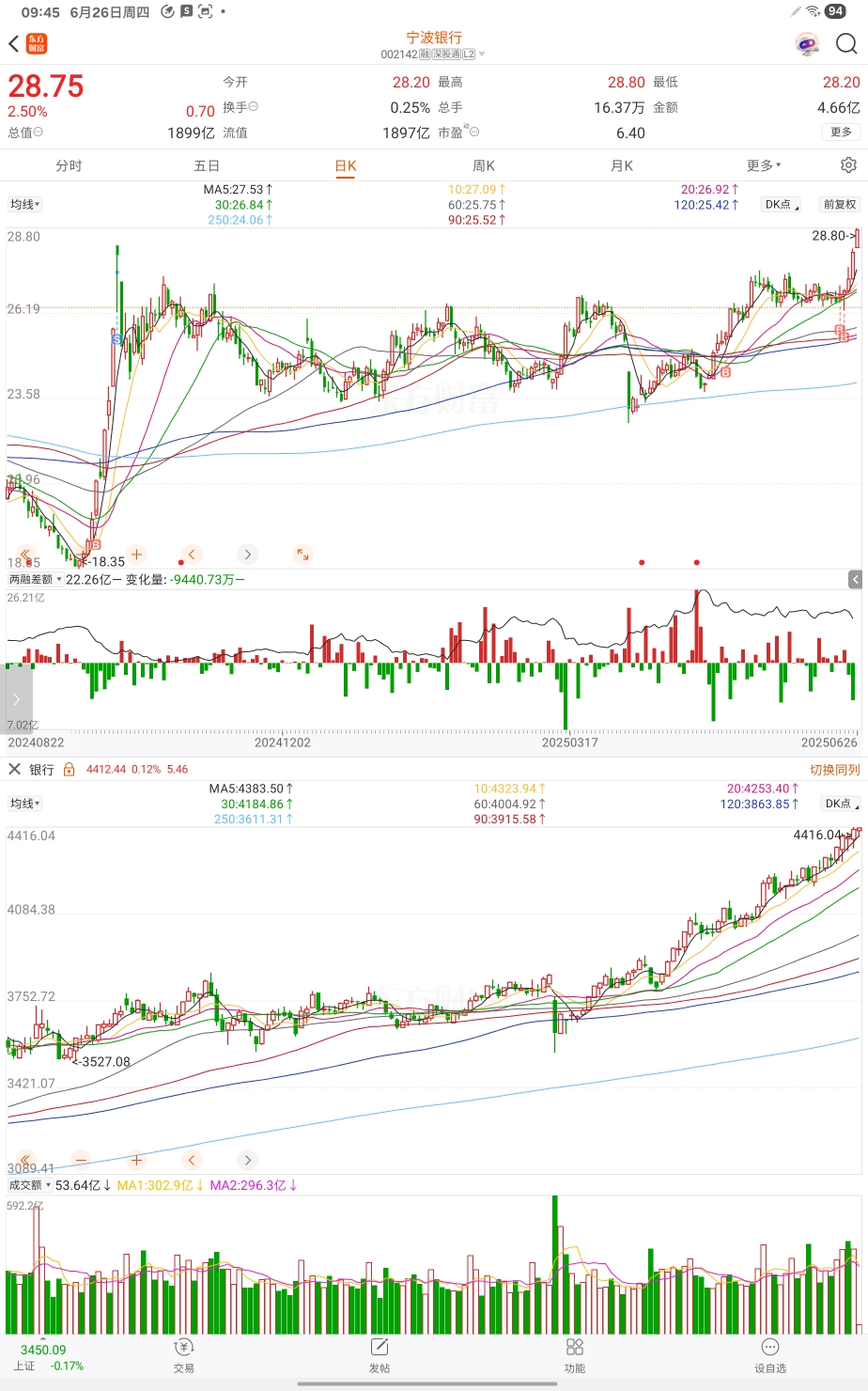Image resolution: width=868 pixels, height=1391 pixels.
Task: Tap the Wi-Fi status icon
Action: coord(814,11)
